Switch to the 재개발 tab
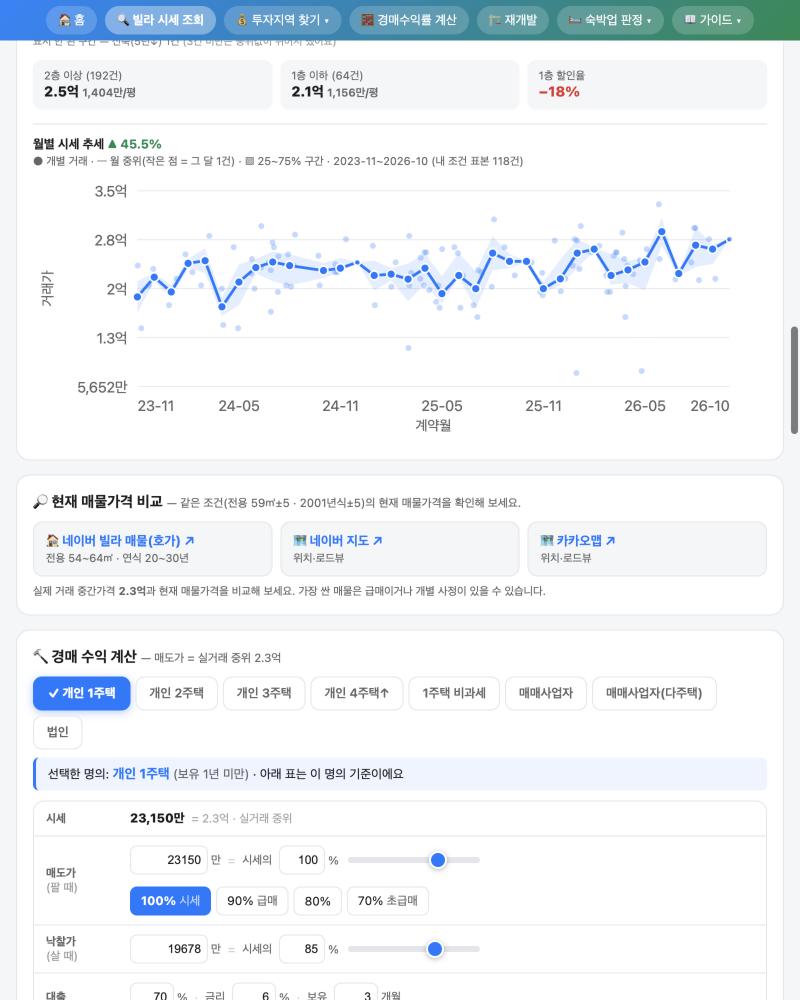The width and height of the screenshot is (800, 1000). 513,20
